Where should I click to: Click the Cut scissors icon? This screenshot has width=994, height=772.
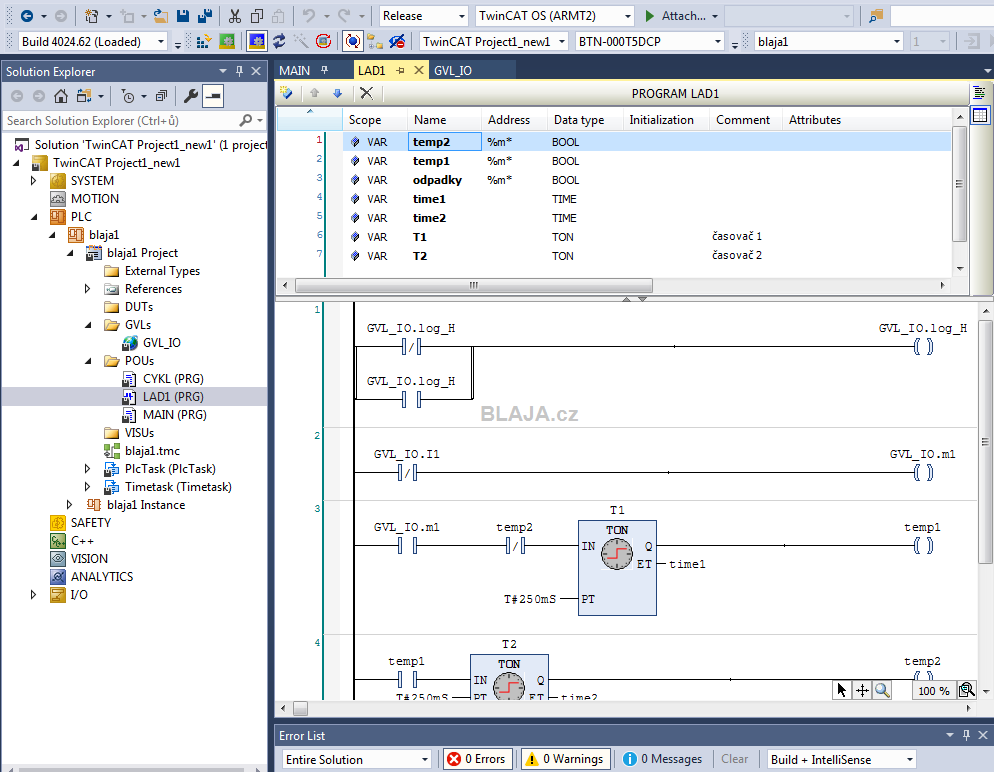(235, 16)
